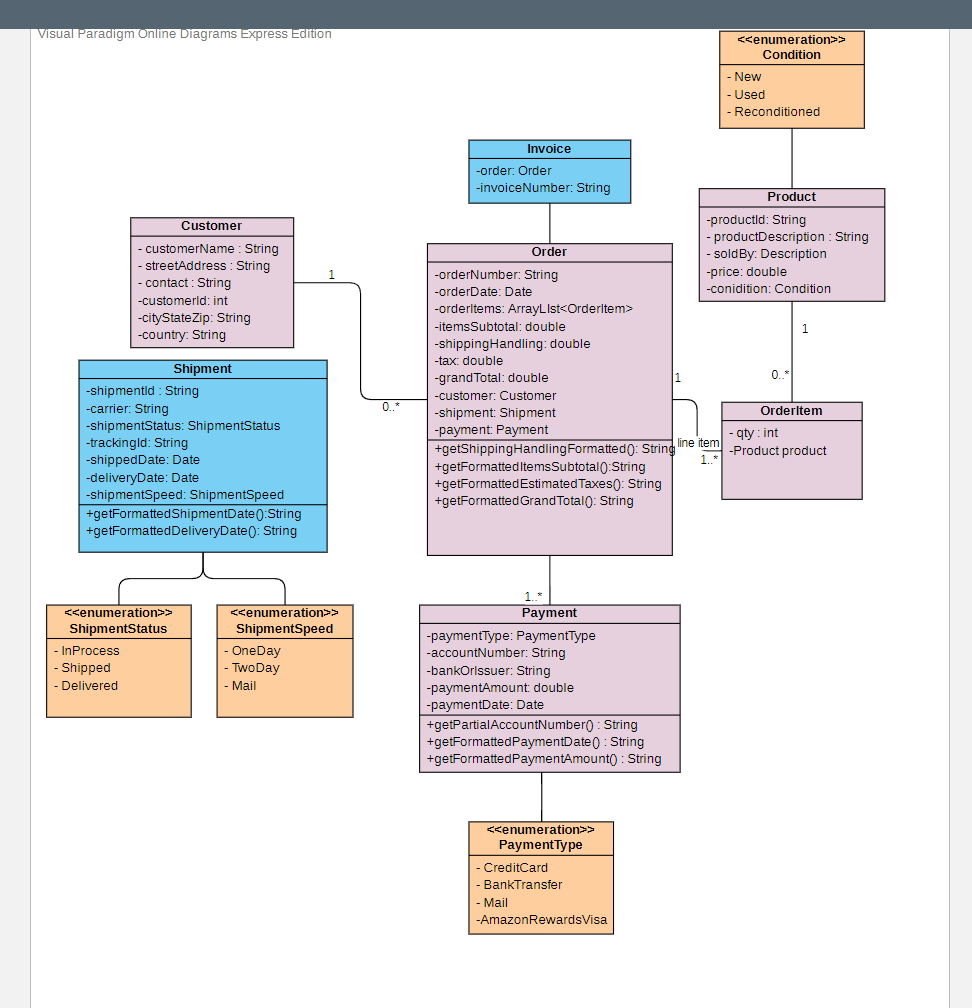Click the price attribute in Product

747,271
